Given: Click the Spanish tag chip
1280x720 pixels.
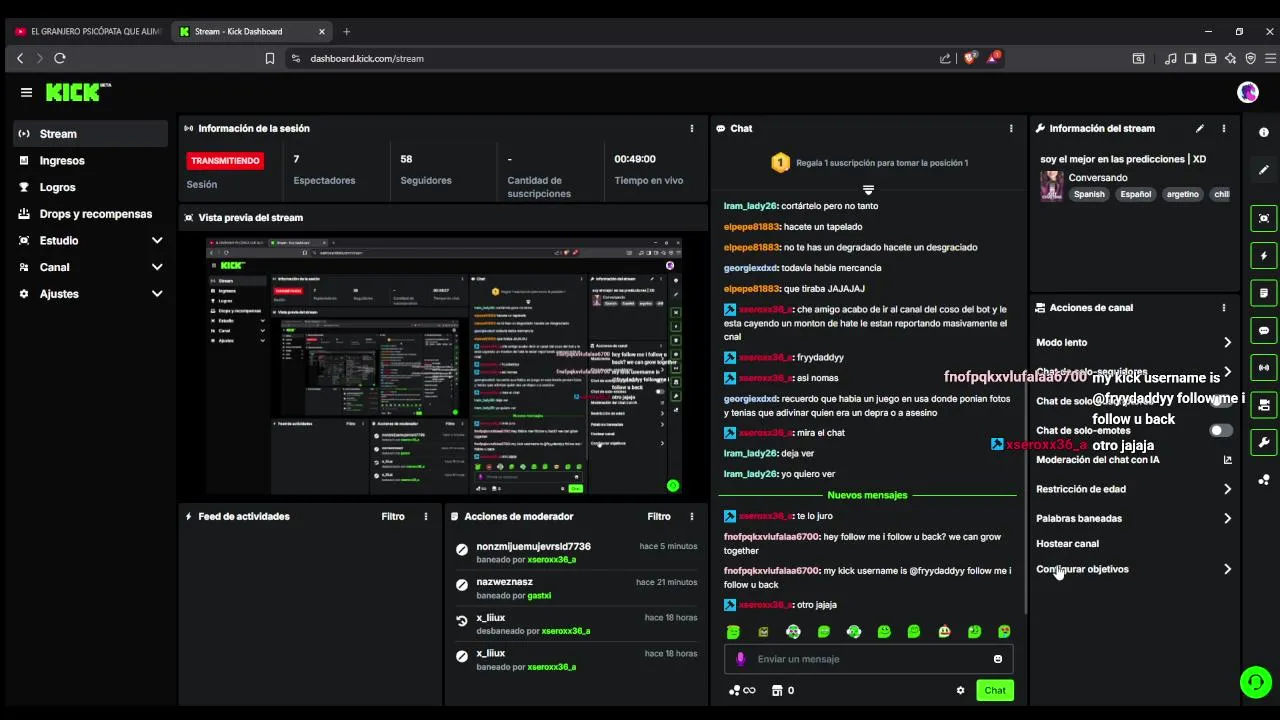Looking at the screenshot, I should tap(1089, 194).
